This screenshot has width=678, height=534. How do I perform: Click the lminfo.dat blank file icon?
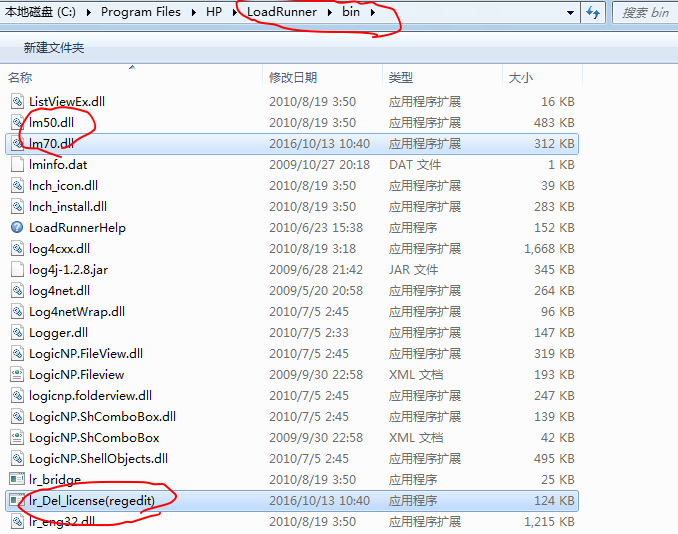coord(17,165)
